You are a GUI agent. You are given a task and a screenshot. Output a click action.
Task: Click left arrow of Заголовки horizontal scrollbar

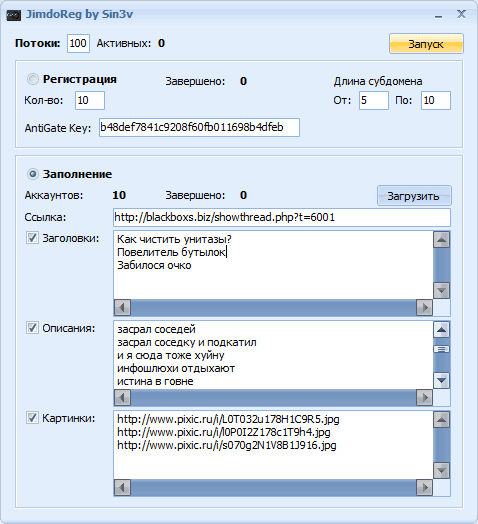[x=122, y=307]
